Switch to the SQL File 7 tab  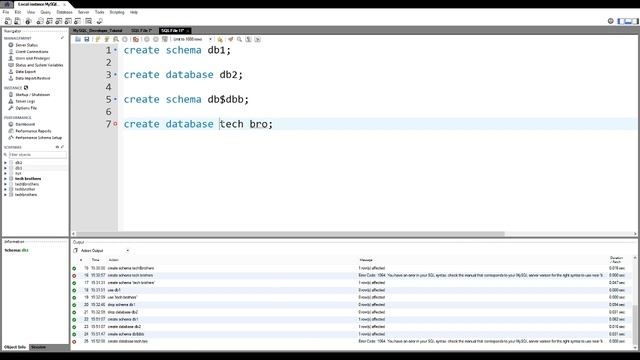tap(141, 31)
